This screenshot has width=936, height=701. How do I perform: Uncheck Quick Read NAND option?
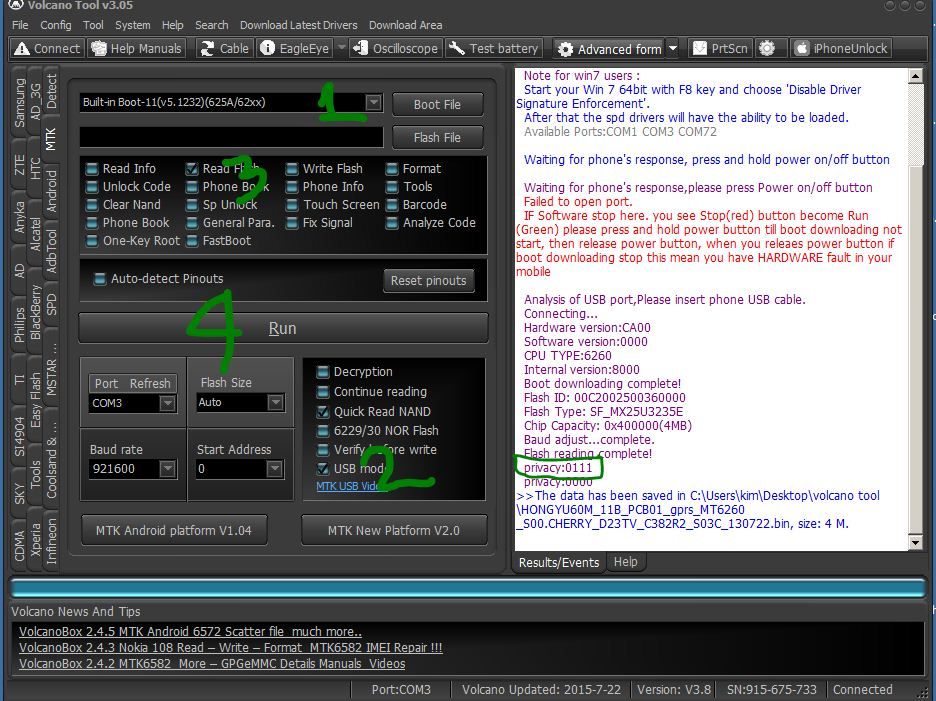point(323,411)
